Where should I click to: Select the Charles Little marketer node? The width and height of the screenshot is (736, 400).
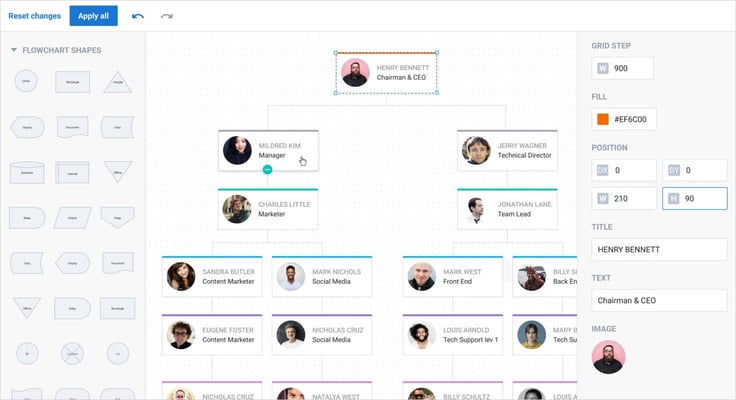click(268, 208)
